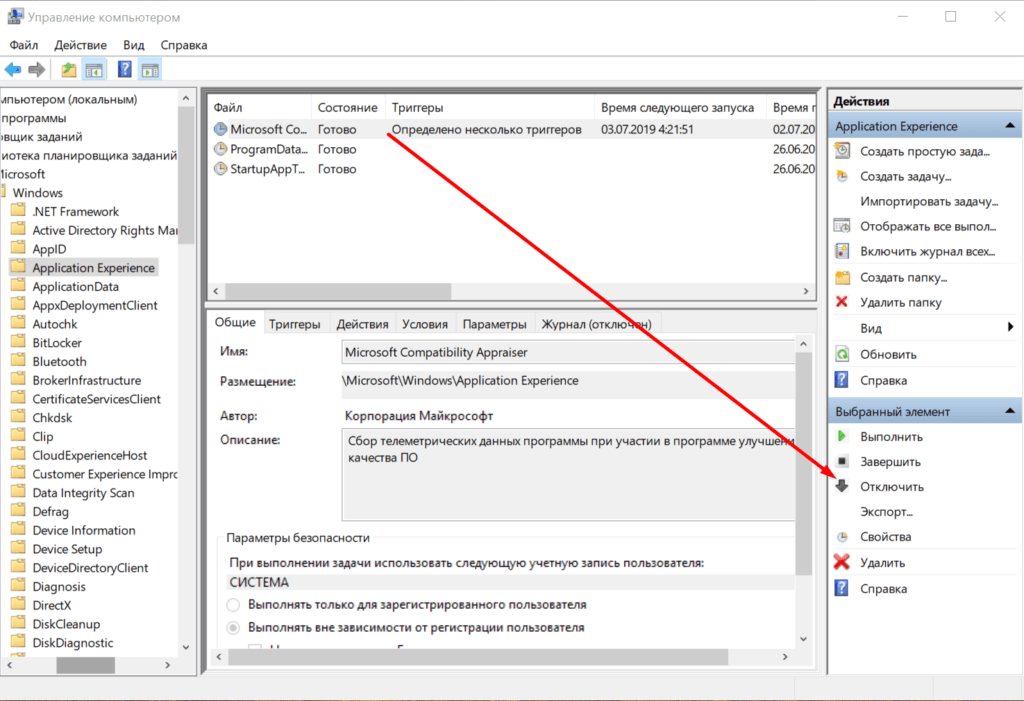This screenshot has height=701, width=1024.
Task: Click the Свойства clock icon
Action: [842, 537]
